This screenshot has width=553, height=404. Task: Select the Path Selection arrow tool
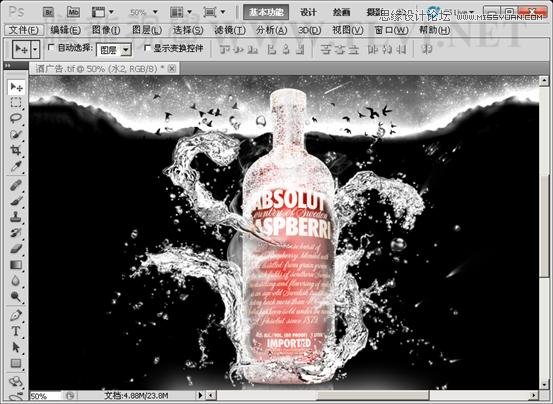[x=16, y=347]
